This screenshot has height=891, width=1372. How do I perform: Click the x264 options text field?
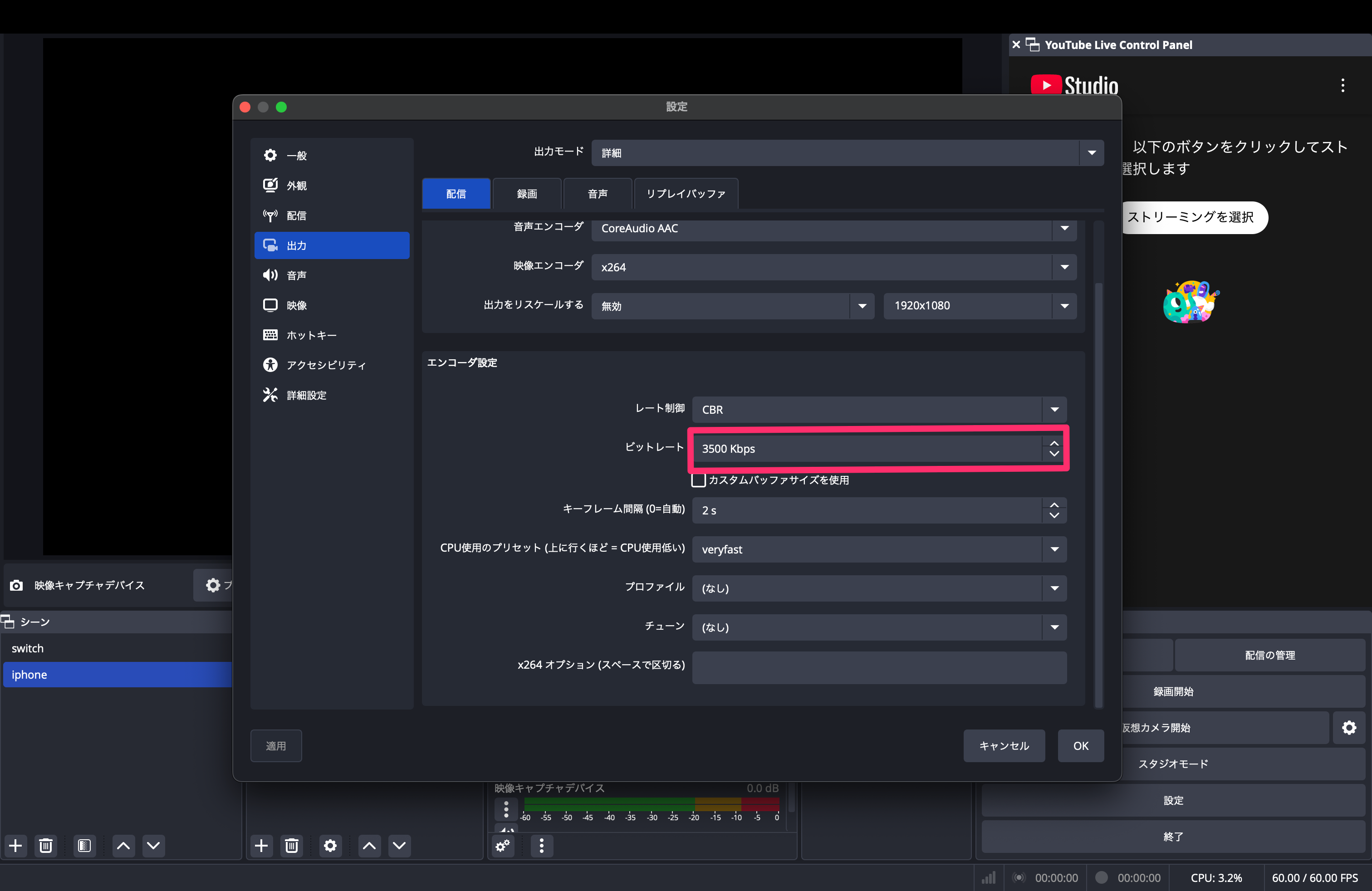pyautogui.click(x=878, y=667)
